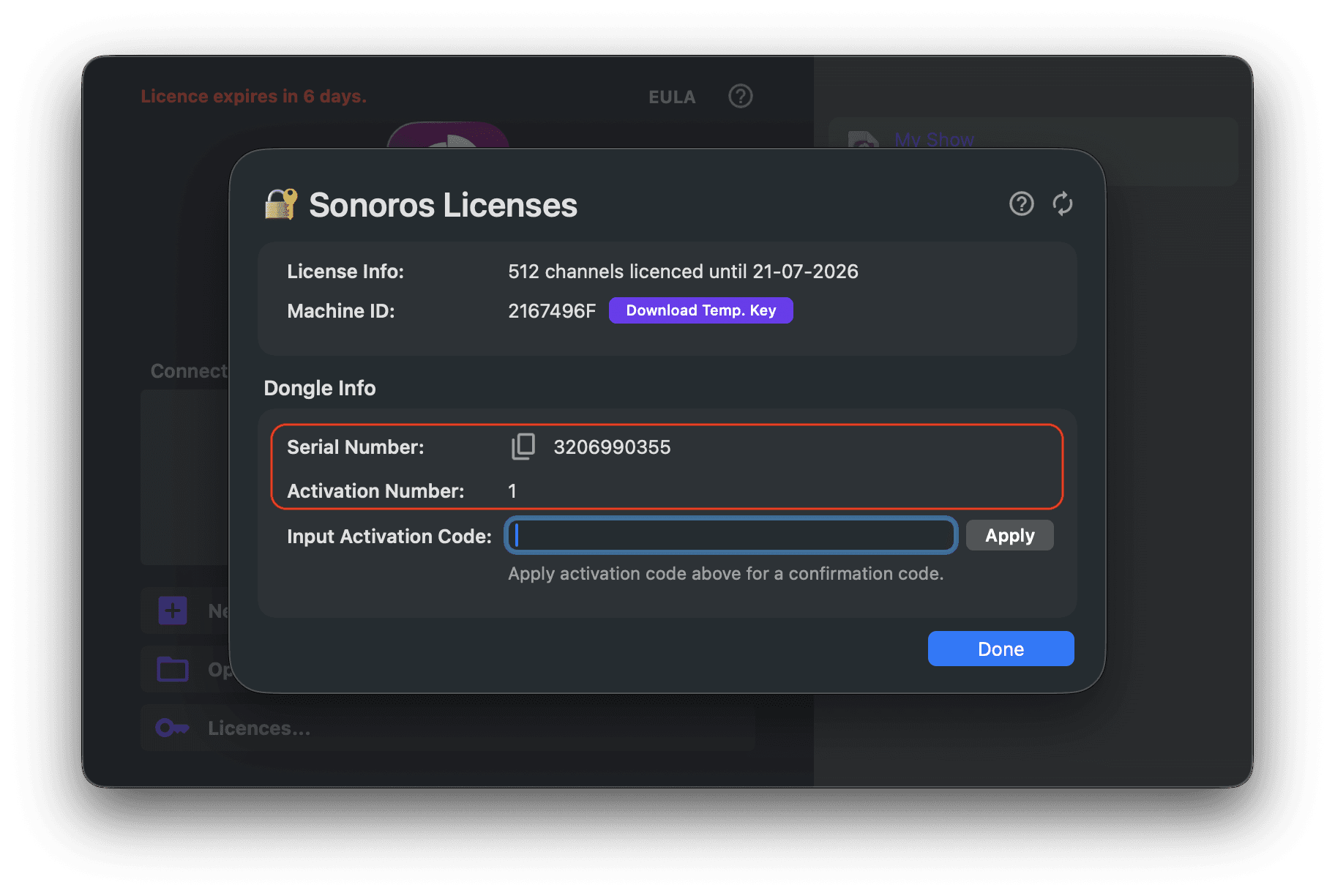The image size is (1335, 896).
Task: Click the Dongle Info heading
Action: [x=320, y=388]
